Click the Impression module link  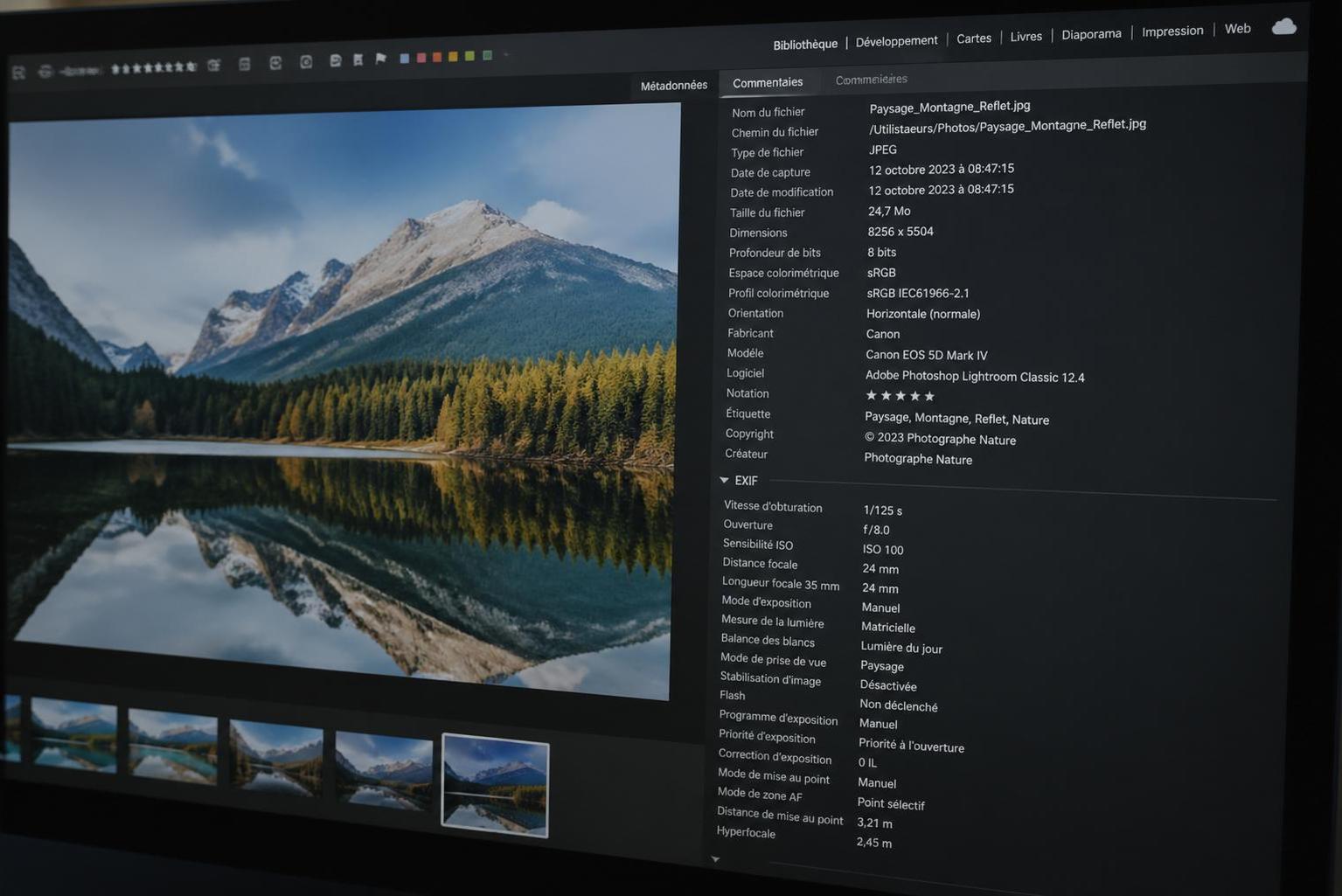(x=1172, y=30)
